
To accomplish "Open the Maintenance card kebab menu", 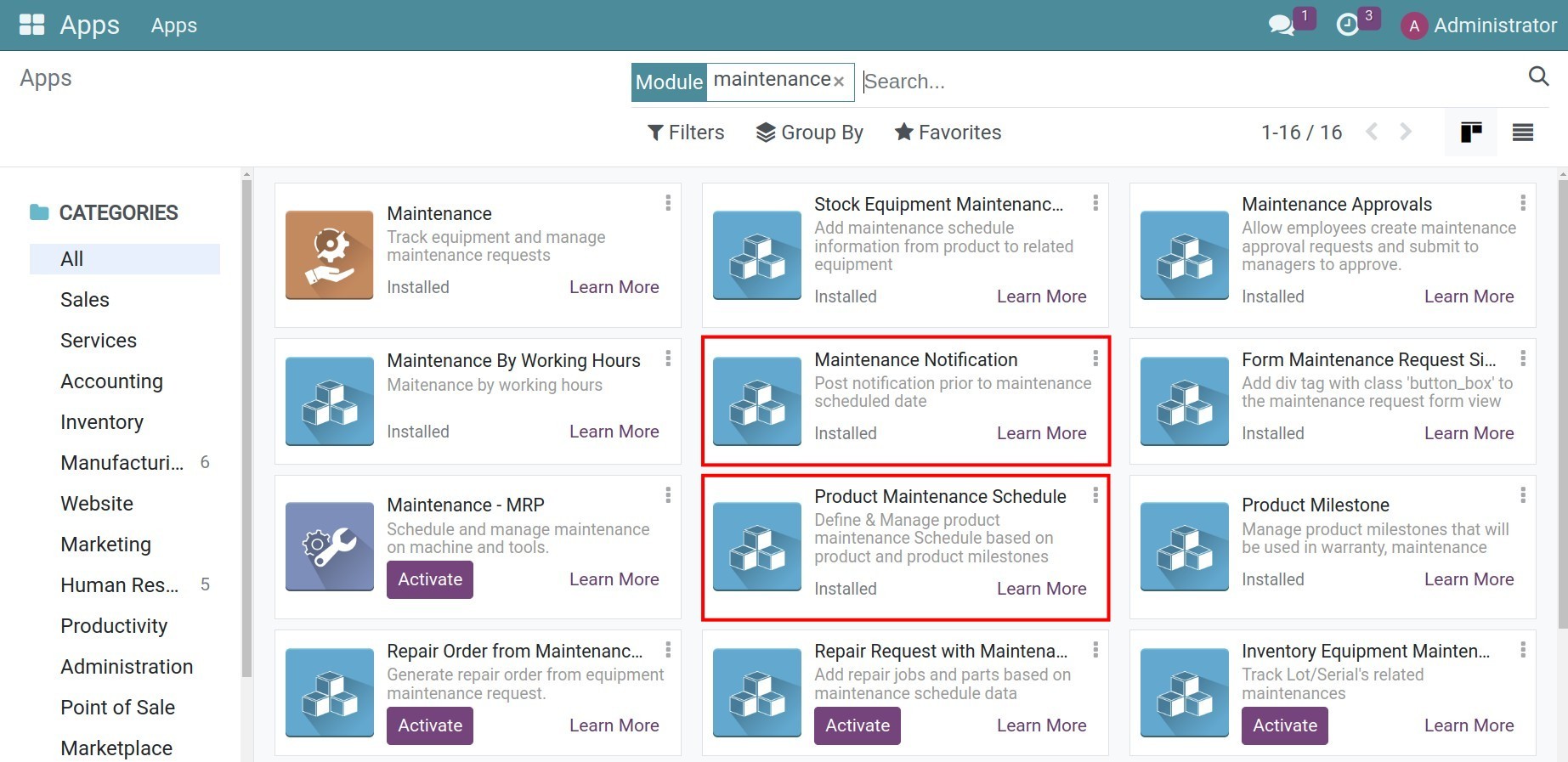I will pyautogui.click(x=668, y=203).
